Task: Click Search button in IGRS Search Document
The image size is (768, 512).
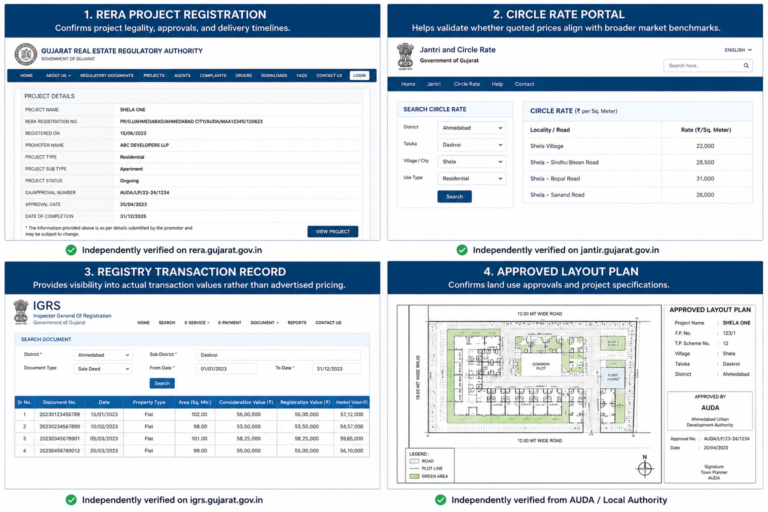Action: coord(162,383)
